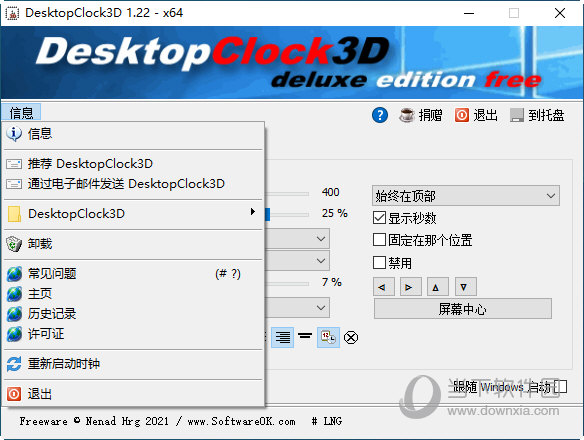Click the 捐赠 toolbar label

(x=430, y=115)
